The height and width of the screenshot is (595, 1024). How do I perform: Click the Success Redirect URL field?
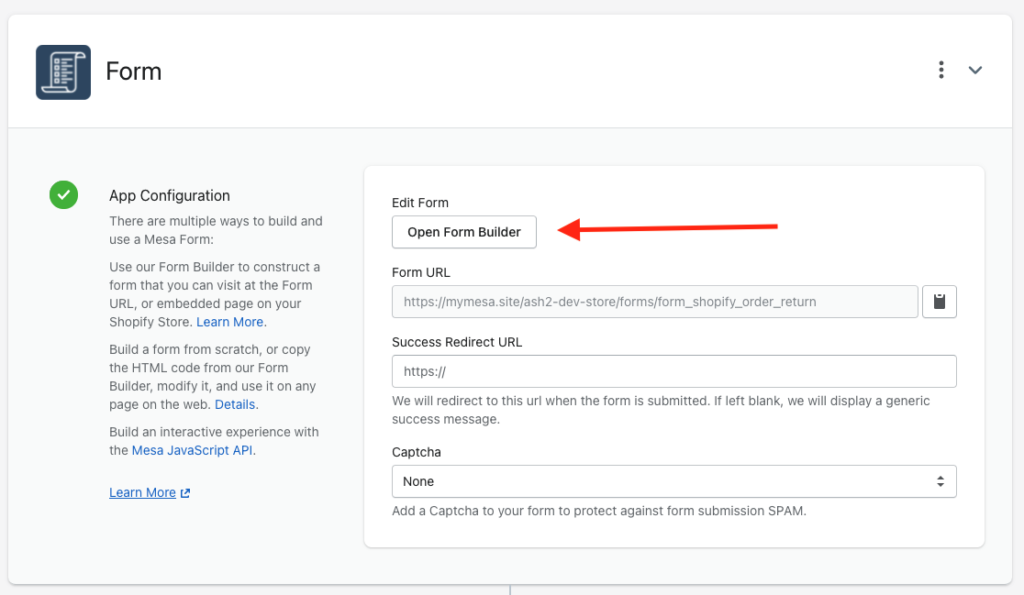pos(674,371)
